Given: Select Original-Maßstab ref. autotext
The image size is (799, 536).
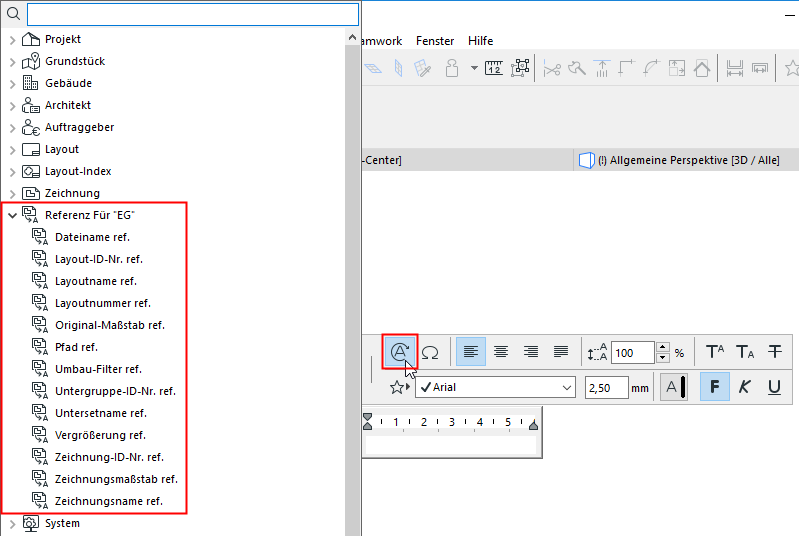Looking at the screenshot, I should [110, 325].
